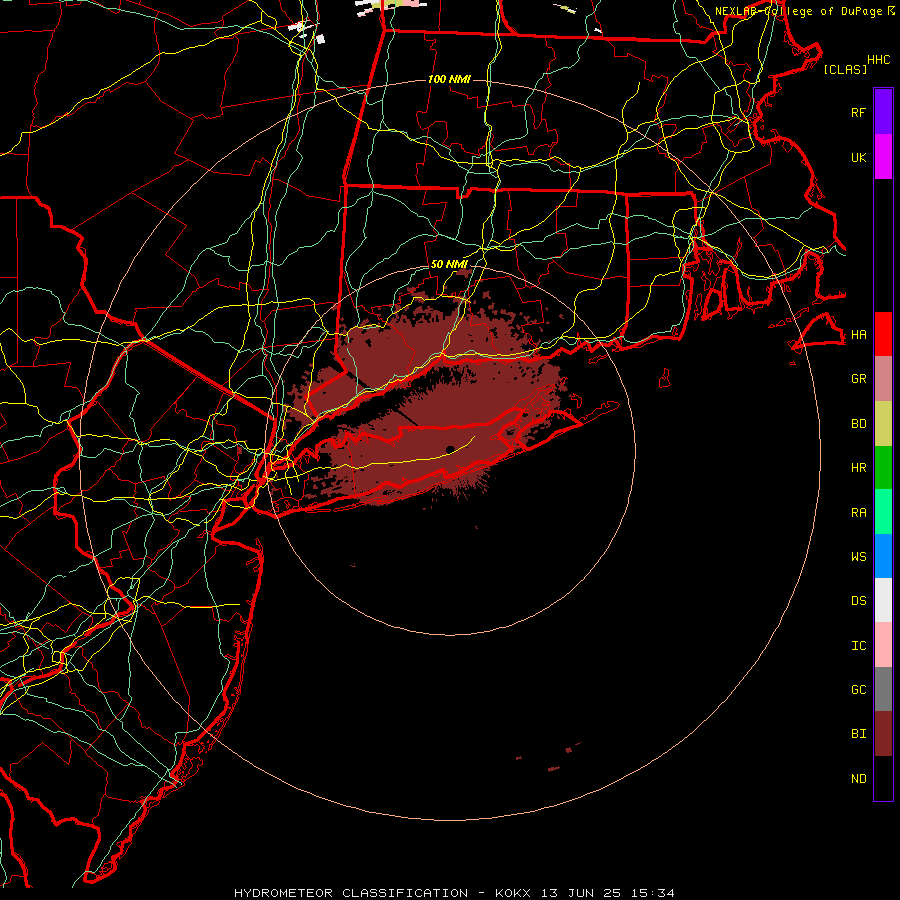This screenshot has width=900, height=900.
Task: Select the BI brown legend swatch
Action: (x=883, y=734)
